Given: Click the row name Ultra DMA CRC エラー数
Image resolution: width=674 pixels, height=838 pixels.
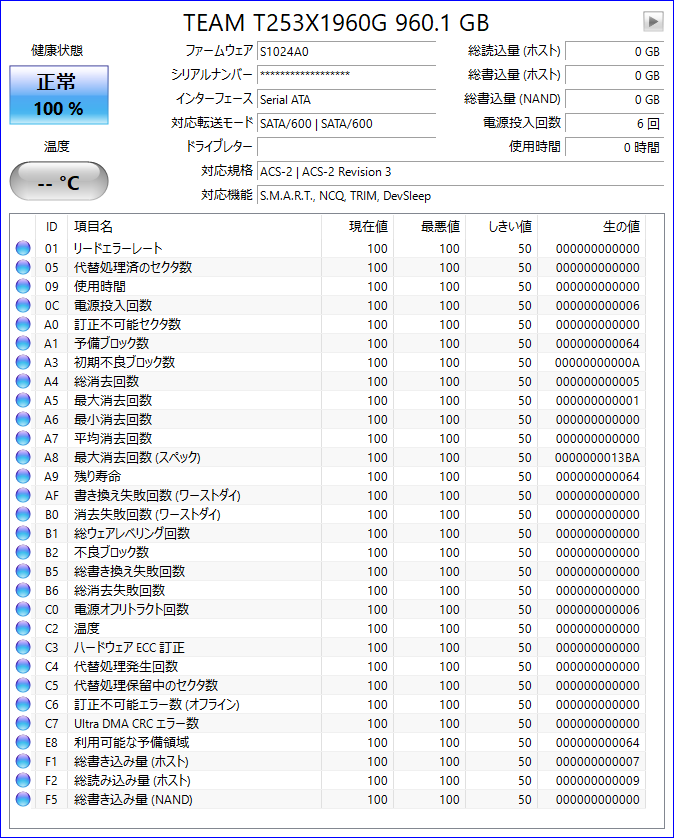Looking at the screenshot, I should [136, 723].
